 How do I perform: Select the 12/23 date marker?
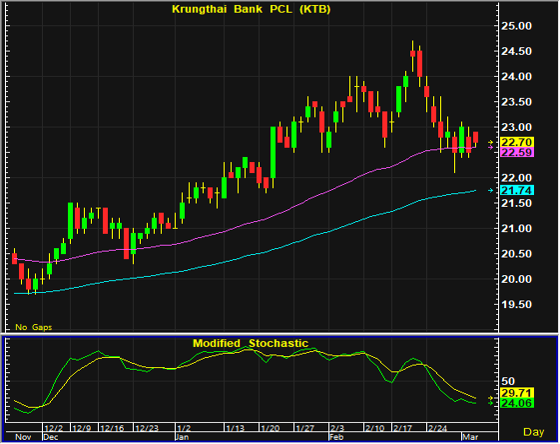coord(147,428)
